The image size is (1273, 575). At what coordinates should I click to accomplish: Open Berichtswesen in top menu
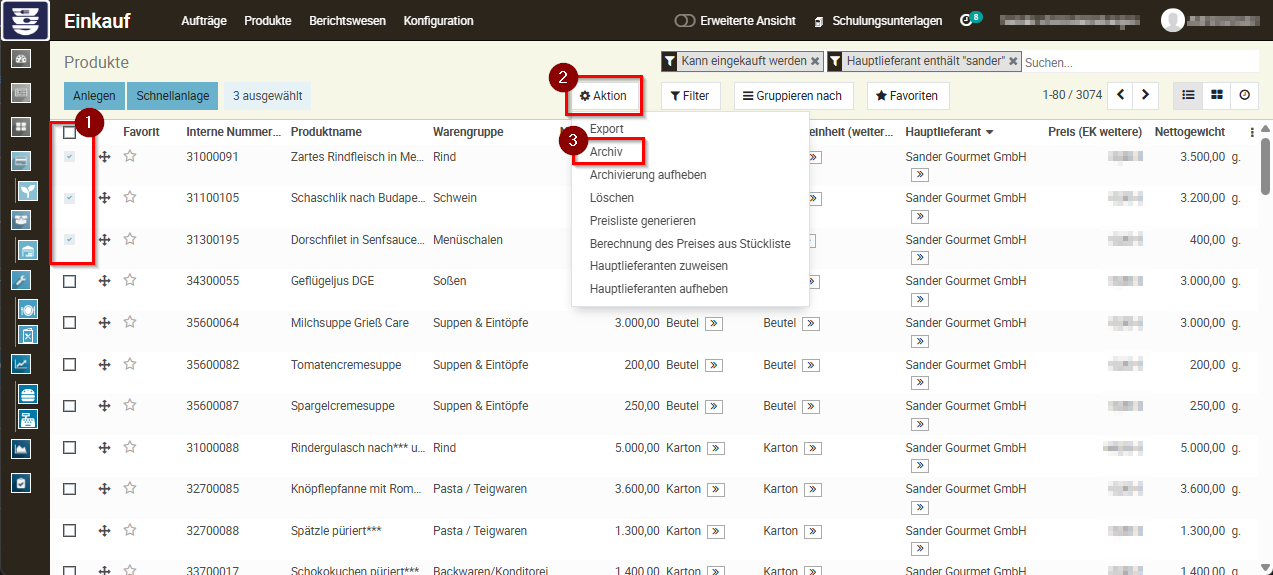coord(347,21)
